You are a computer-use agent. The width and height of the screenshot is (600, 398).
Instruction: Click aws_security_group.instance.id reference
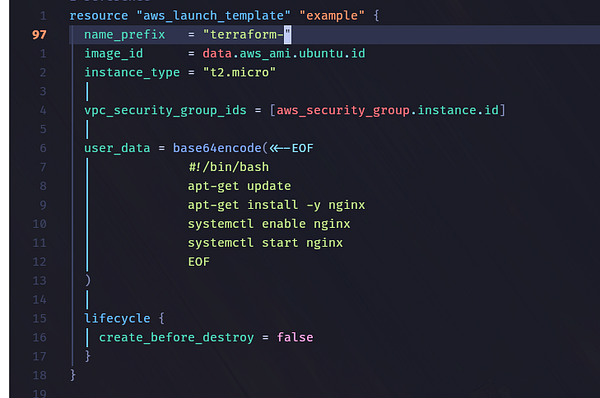(387, 111)
